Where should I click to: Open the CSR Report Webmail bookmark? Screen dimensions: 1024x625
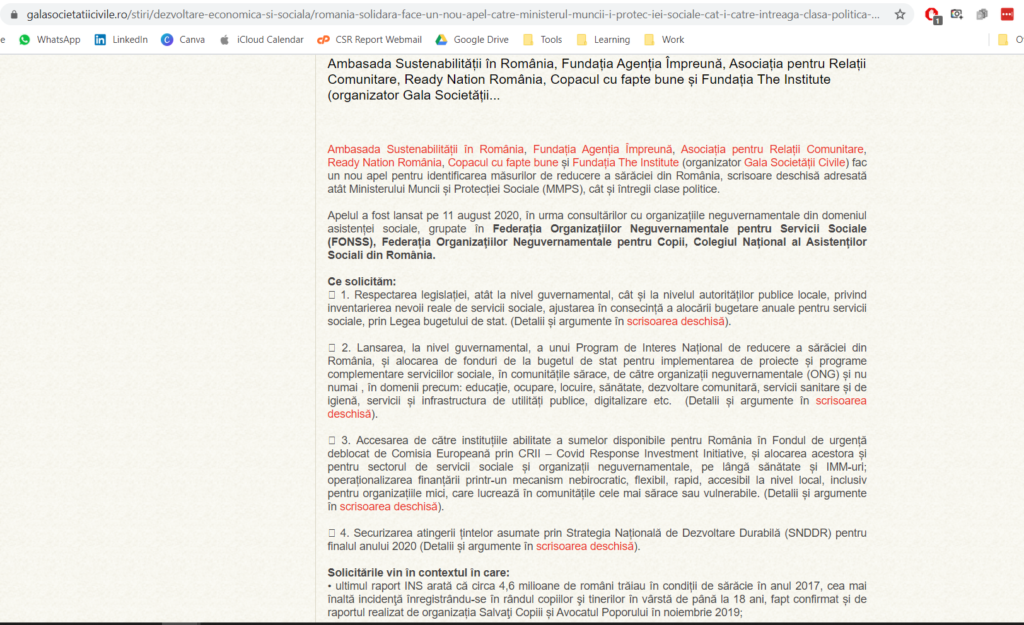(370, 40)
